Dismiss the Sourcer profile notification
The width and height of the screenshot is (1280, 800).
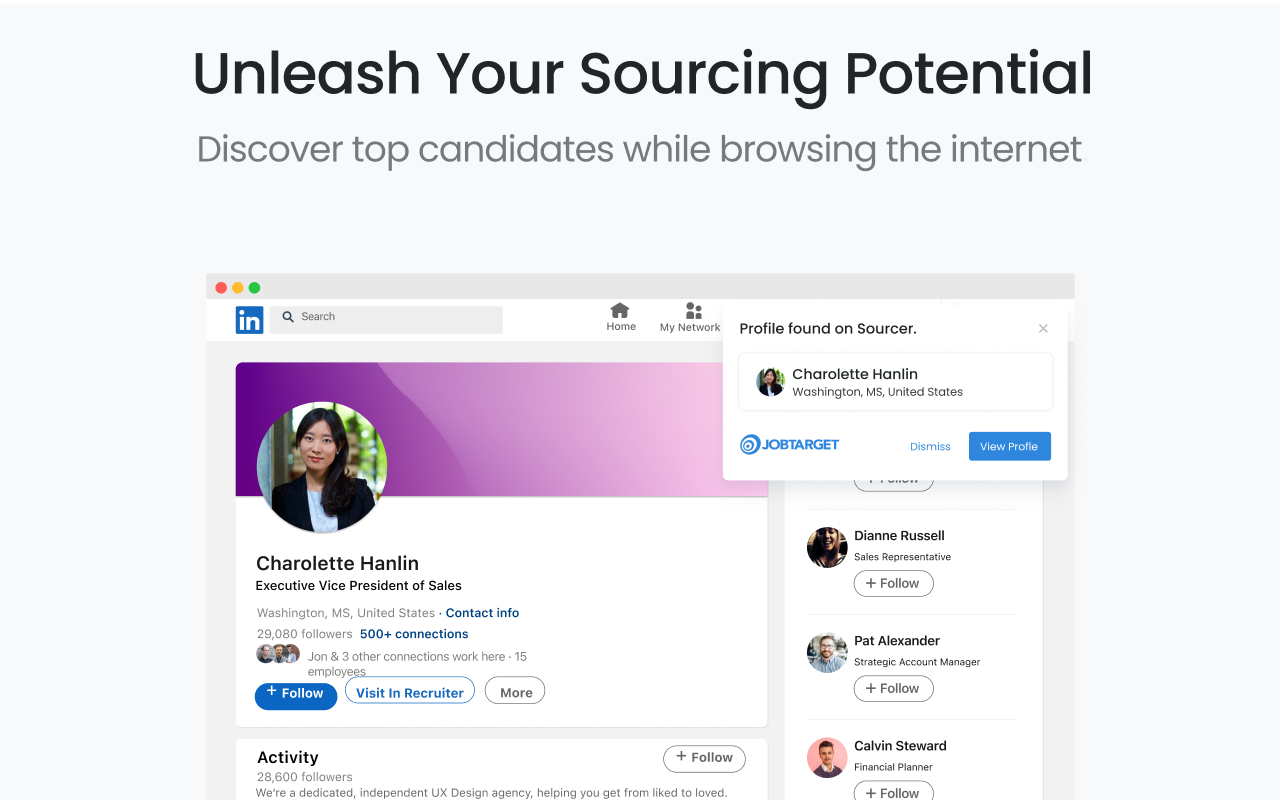[x=930, y=447]
